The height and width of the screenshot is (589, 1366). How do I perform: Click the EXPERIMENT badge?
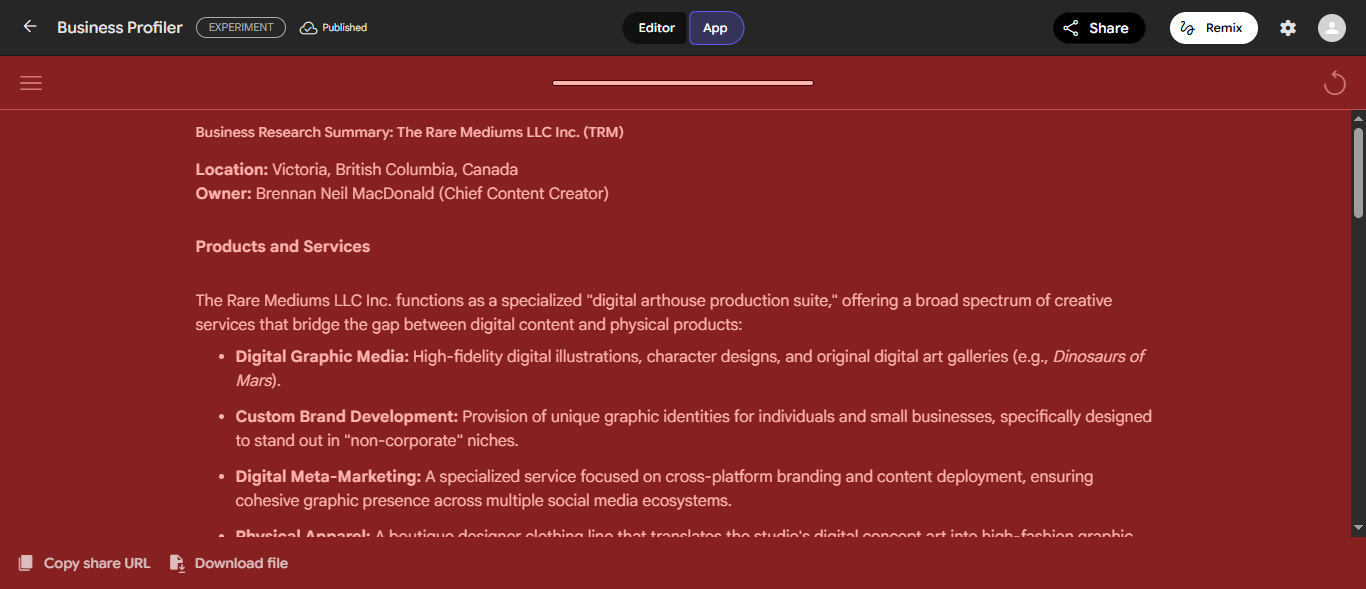coord(241,28)
